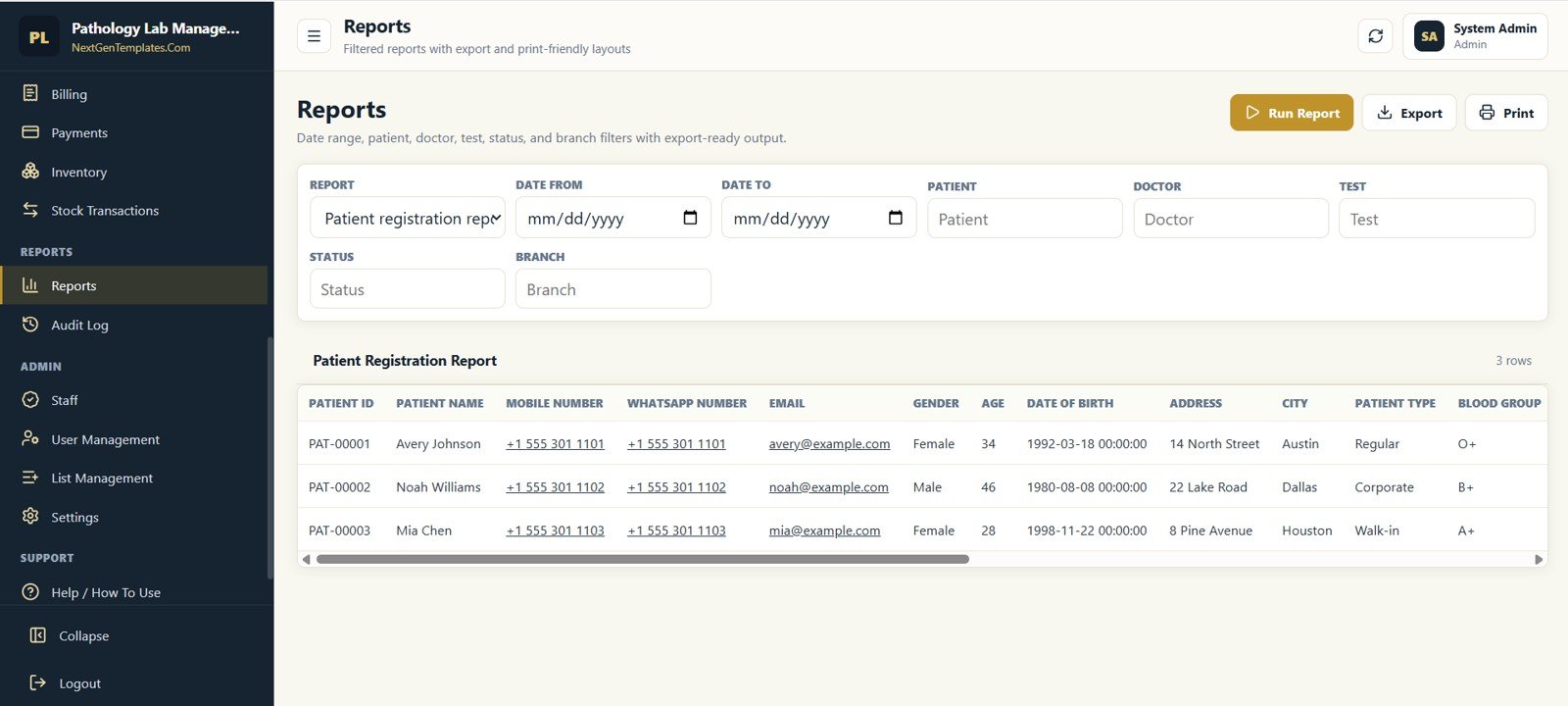Click the address 22 Lake Road

[x=1208, y=486]
